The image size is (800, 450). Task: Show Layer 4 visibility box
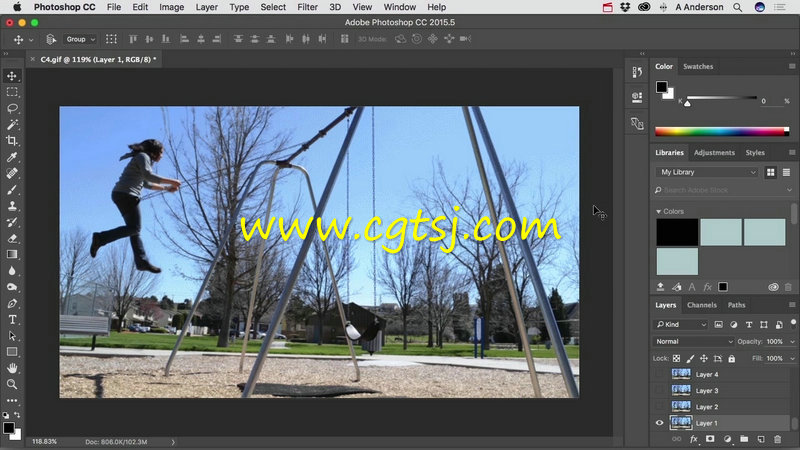coord(659,374)
